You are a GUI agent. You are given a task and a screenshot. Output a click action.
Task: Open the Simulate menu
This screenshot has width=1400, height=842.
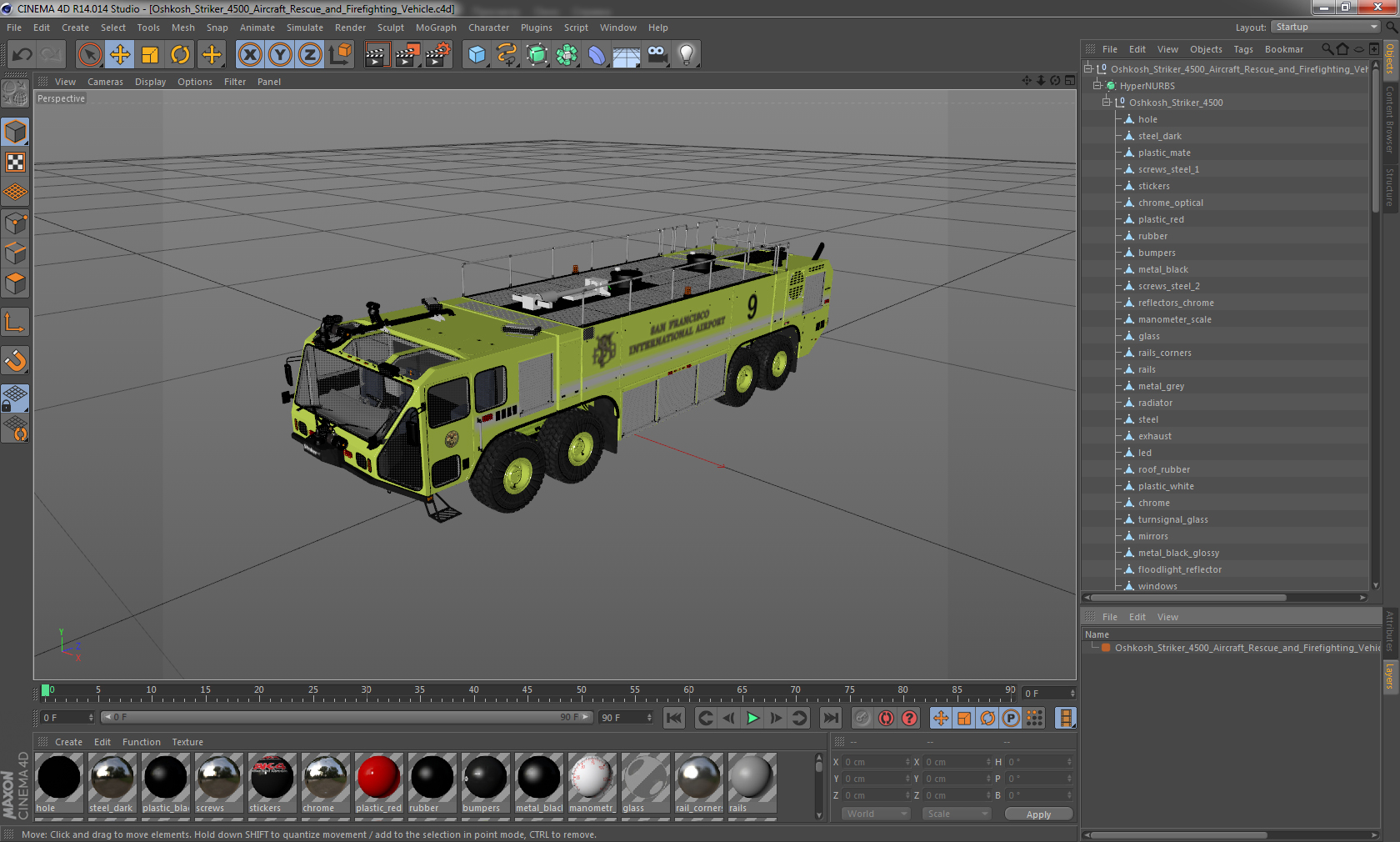tap(305, 28)
